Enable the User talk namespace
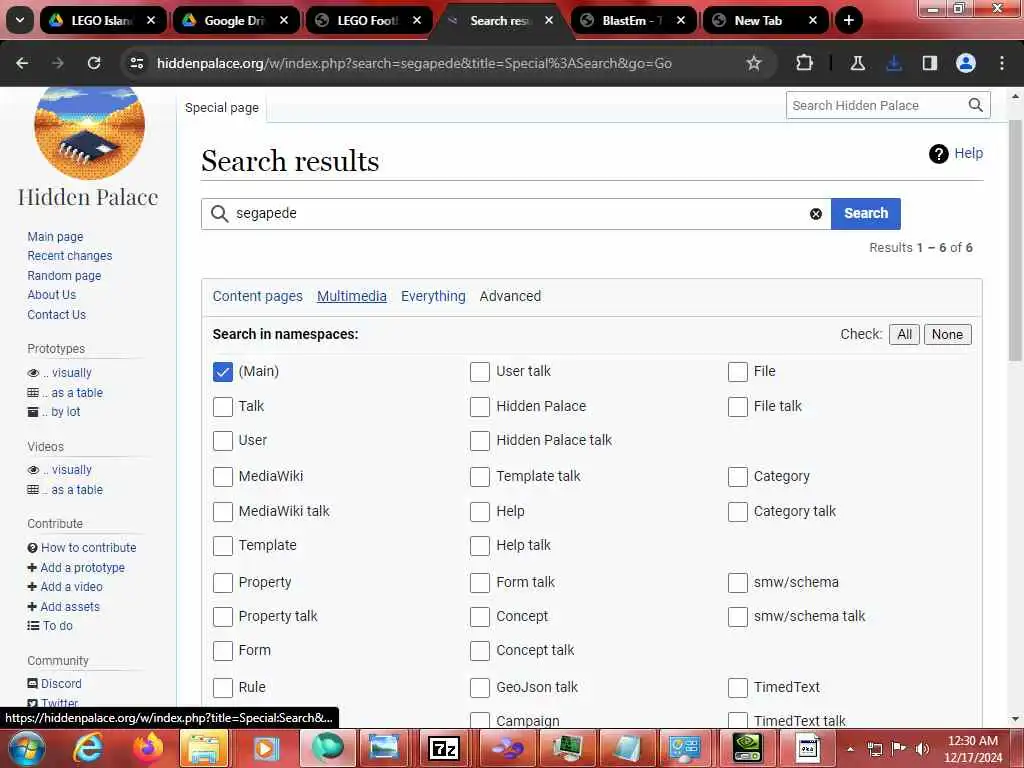 pos(480,372)
